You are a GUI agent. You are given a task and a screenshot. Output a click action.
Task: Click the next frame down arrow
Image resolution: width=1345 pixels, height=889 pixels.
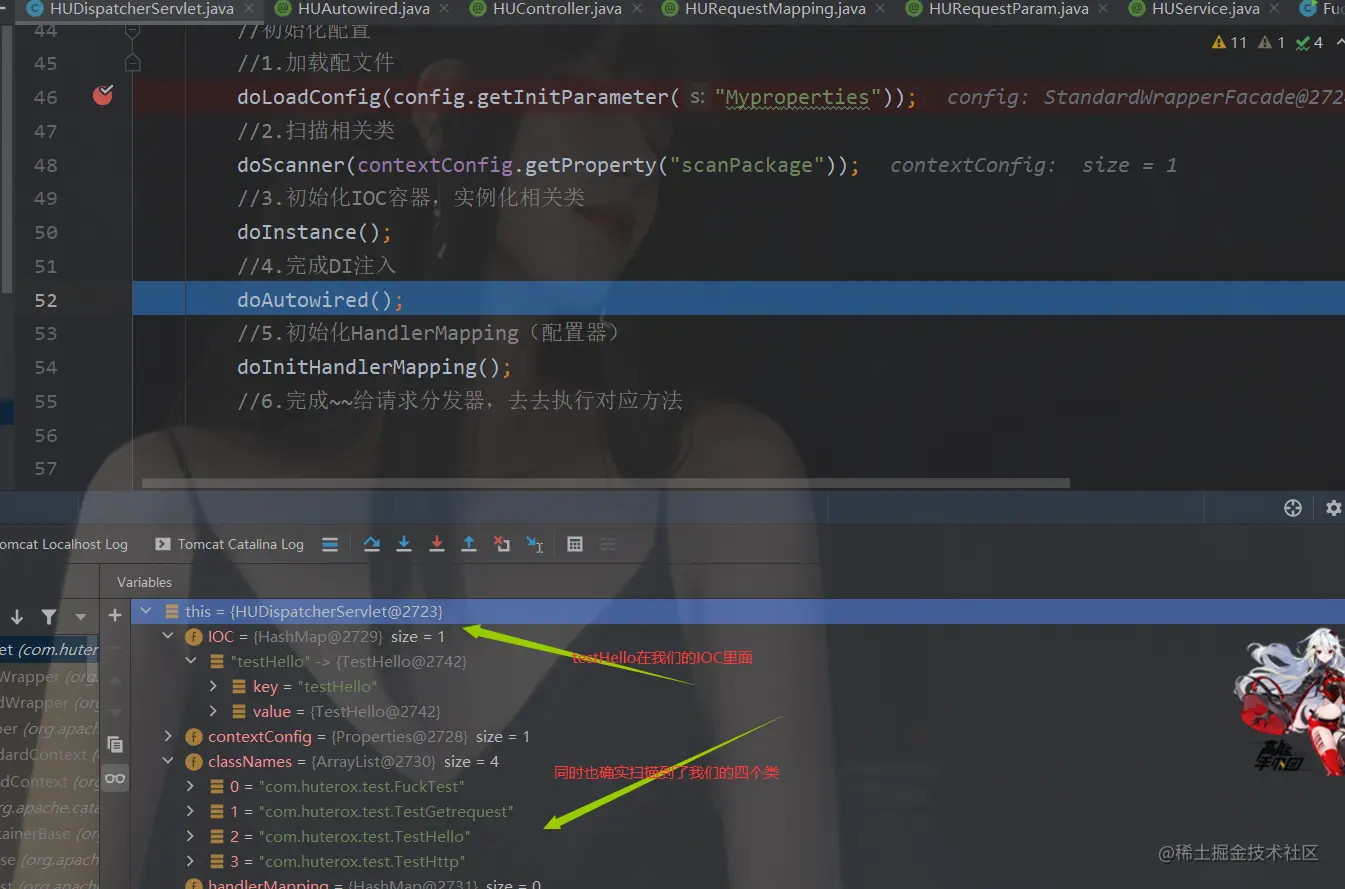tap(17, 617)
